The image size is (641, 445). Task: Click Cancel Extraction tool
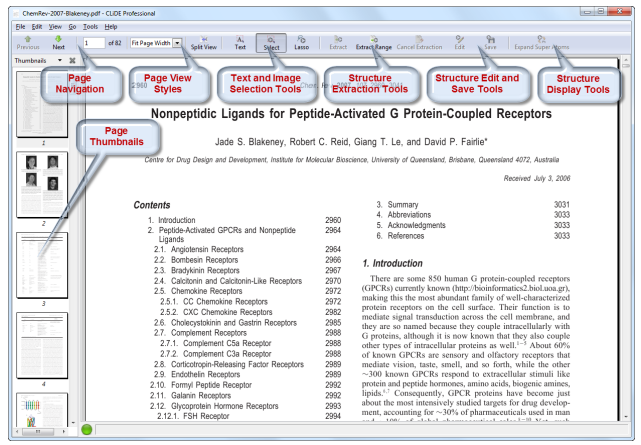419,43
